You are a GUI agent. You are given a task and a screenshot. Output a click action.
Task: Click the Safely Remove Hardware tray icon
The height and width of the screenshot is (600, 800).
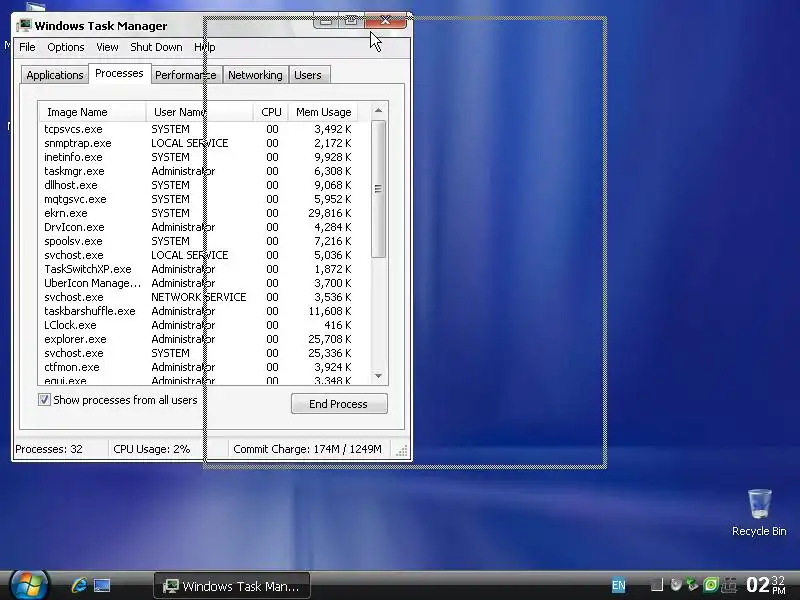[692, 585]
